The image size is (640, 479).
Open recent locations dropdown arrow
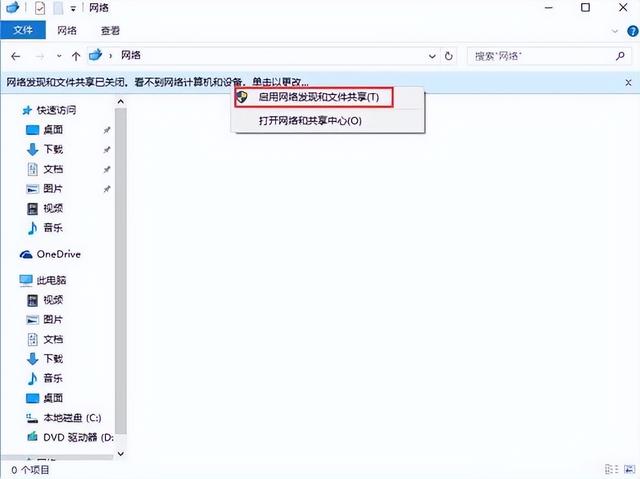59,56
